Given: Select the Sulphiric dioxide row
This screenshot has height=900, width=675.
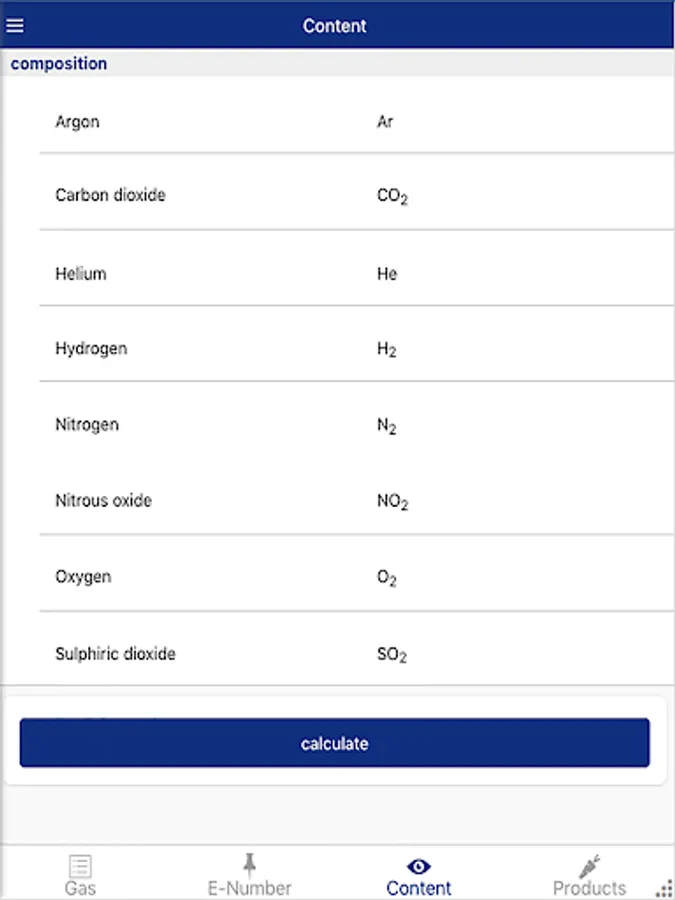Looking at the screenshot, I should click(338, 654).
